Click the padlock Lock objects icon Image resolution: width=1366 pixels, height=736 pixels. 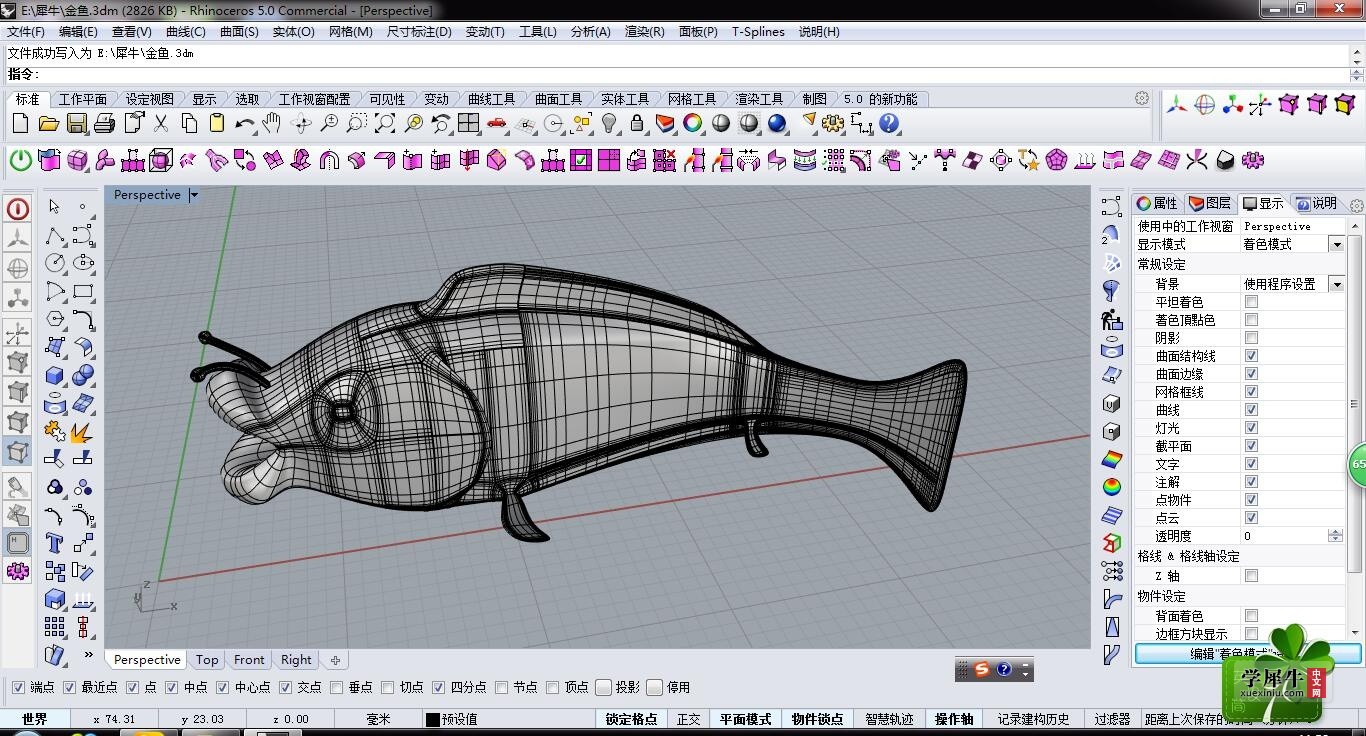pos(637,123)
